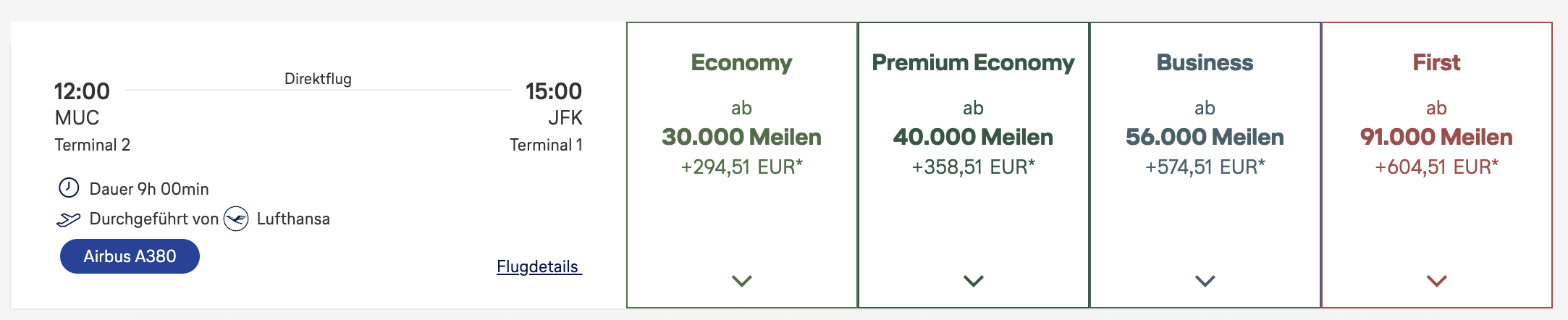Expand the Premium Economy fare chevron
1568x320 pixels.
pyautogui.click(x=974, y=281)
